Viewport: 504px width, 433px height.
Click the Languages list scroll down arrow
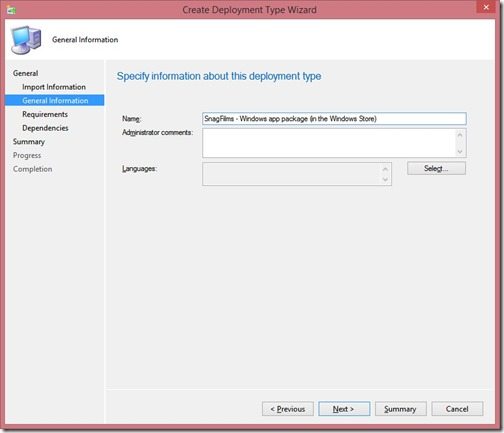click(385, 180)
